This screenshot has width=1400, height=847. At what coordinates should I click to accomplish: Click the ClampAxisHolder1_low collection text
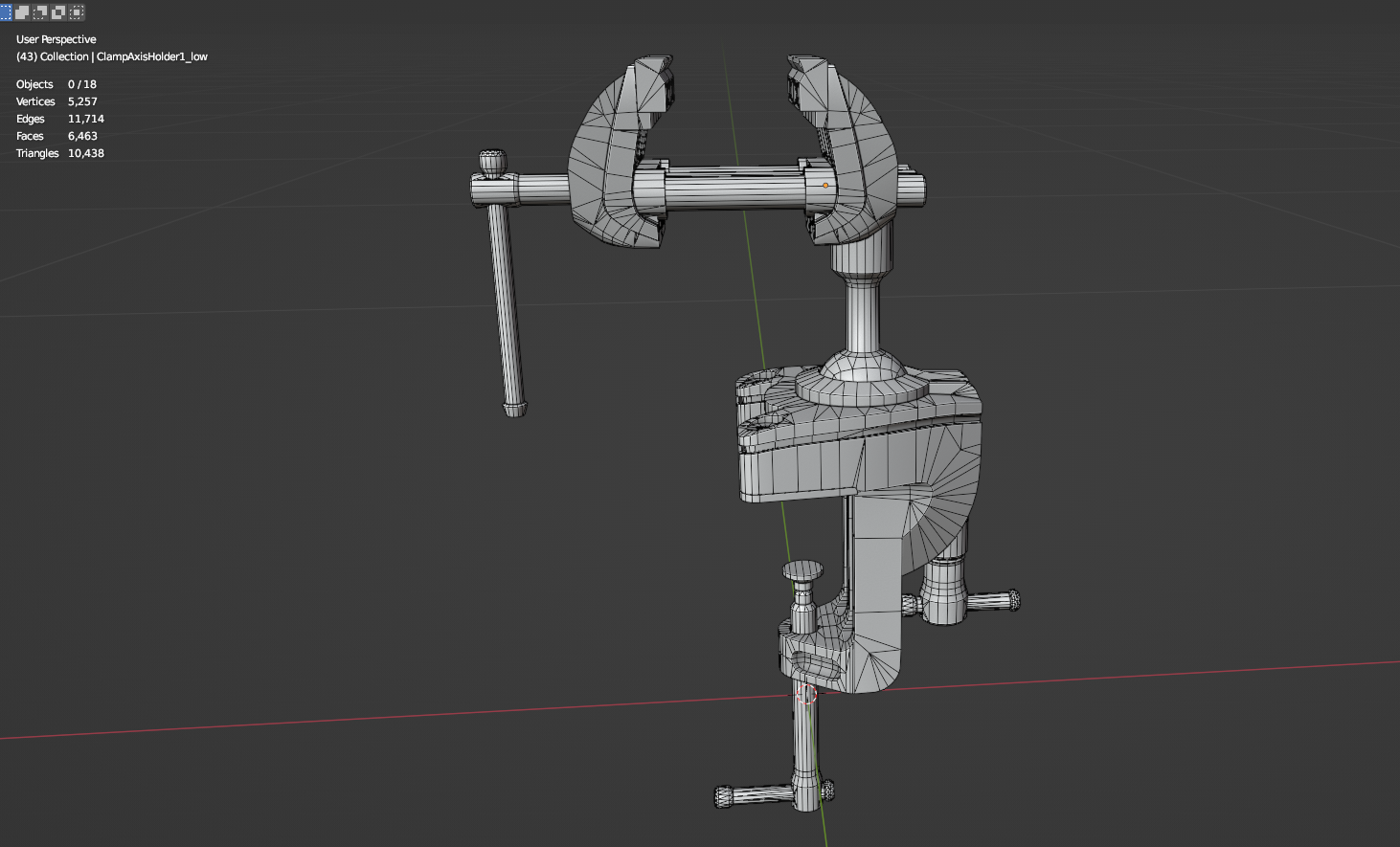pyautogui.click(x=151, y=56)
